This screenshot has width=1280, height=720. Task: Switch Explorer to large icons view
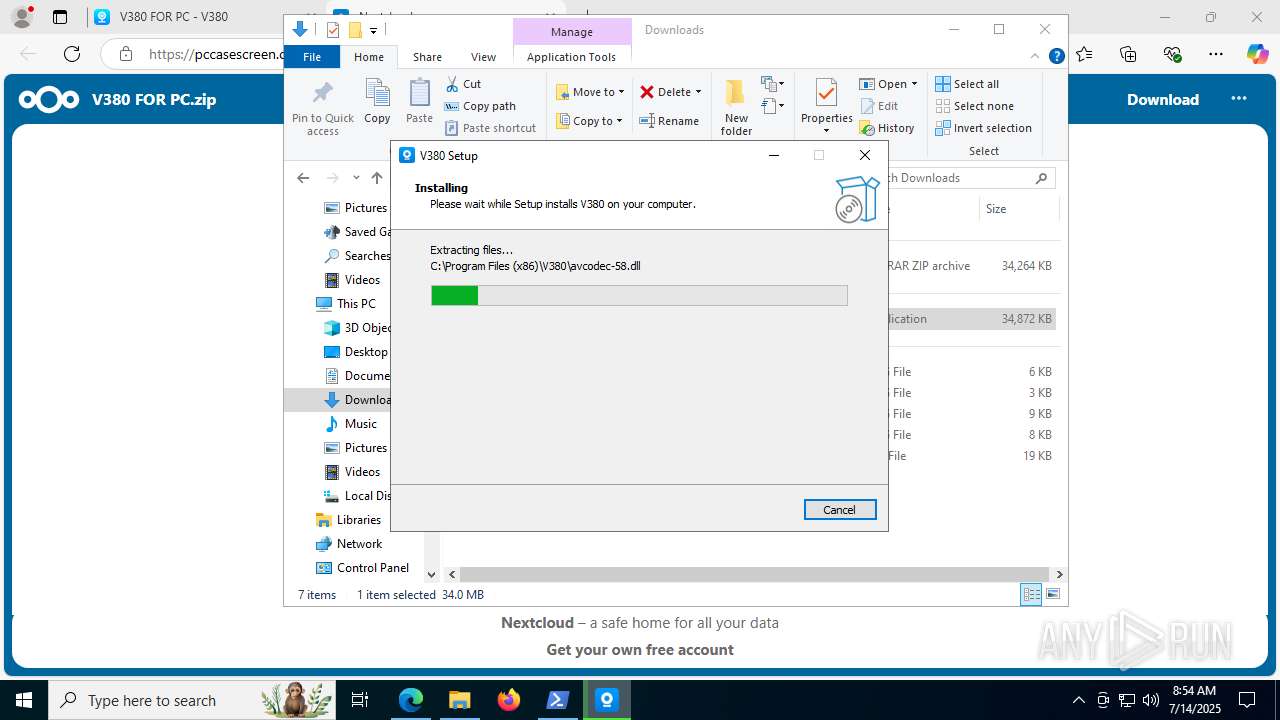tap(1052, 594)
